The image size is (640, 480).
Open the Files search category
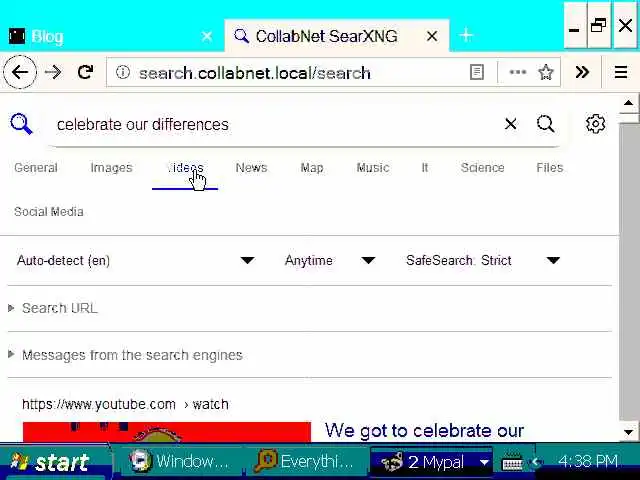(x=550, y=168)
